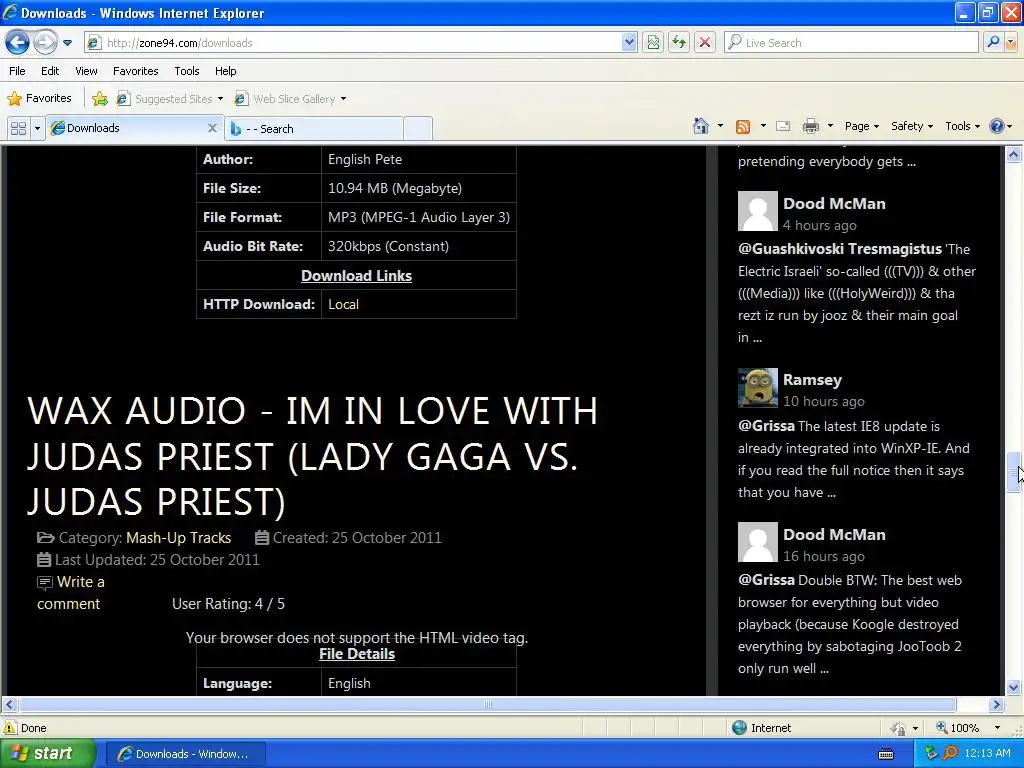The height and width of the screenshot is (768, 1024).
Task: Open Web Slice Gallery dropdown
Action: click(291, 99)
